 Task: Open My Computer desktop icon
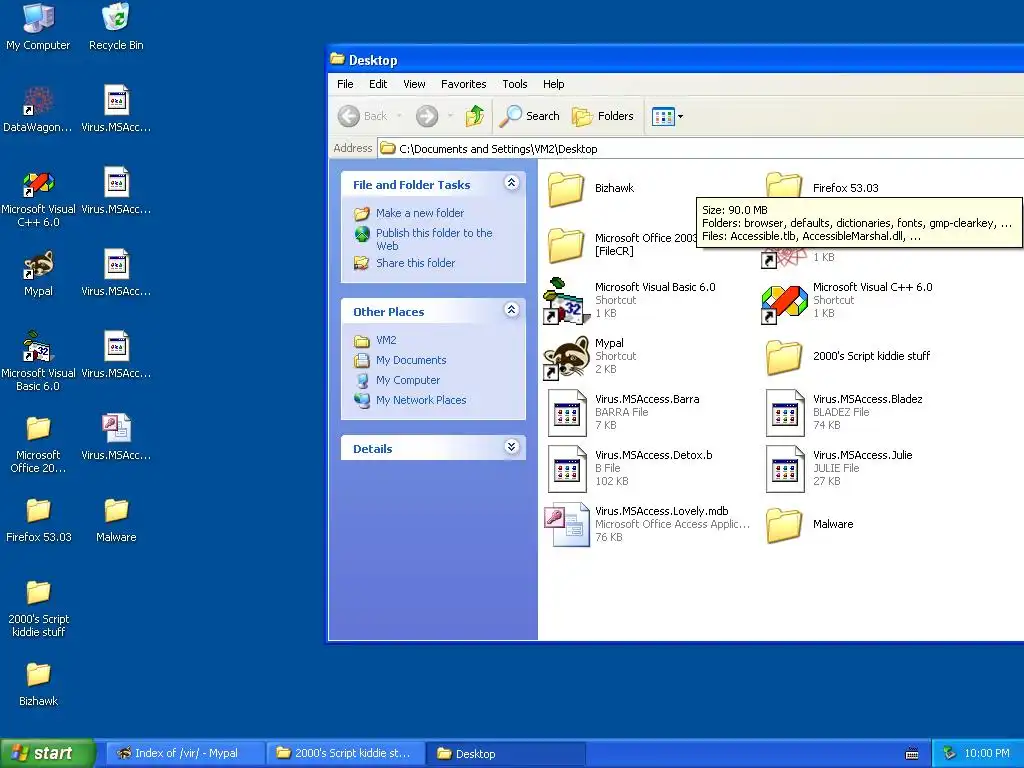pos(38,26)
